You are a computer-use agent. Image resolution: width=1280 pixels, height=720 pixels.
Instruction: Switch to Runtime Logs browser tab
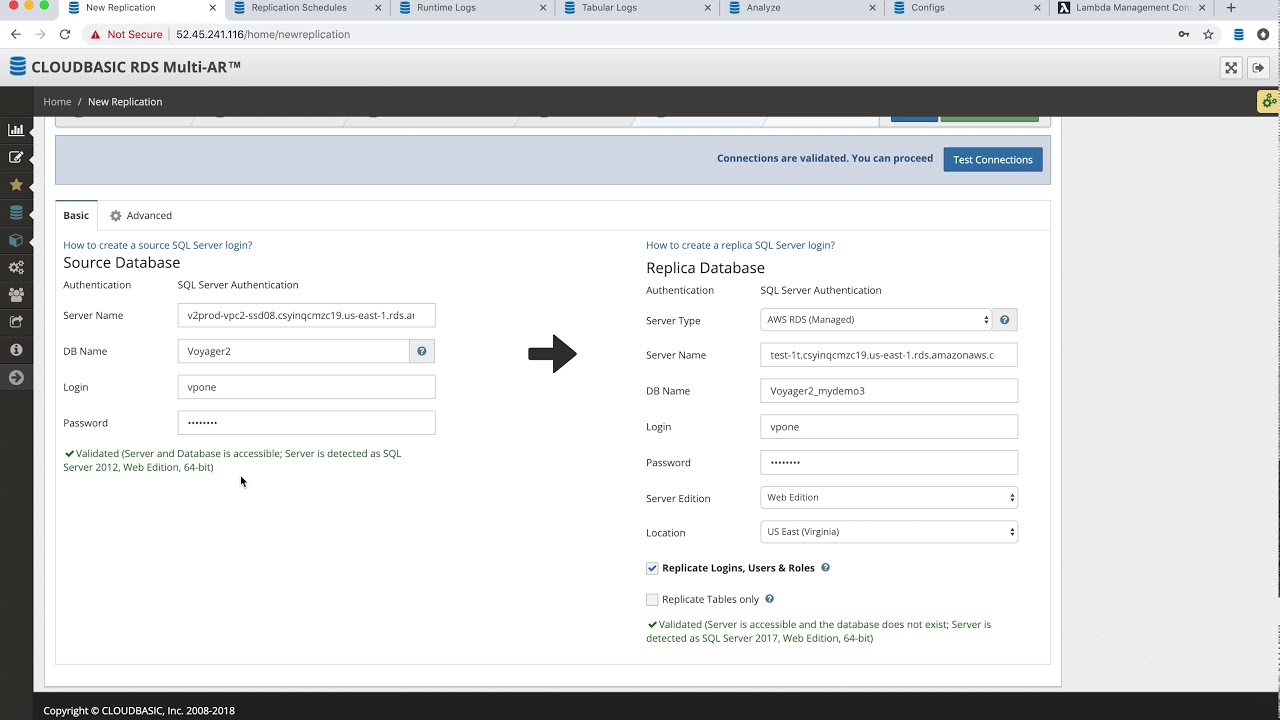(x=446, y=8)
